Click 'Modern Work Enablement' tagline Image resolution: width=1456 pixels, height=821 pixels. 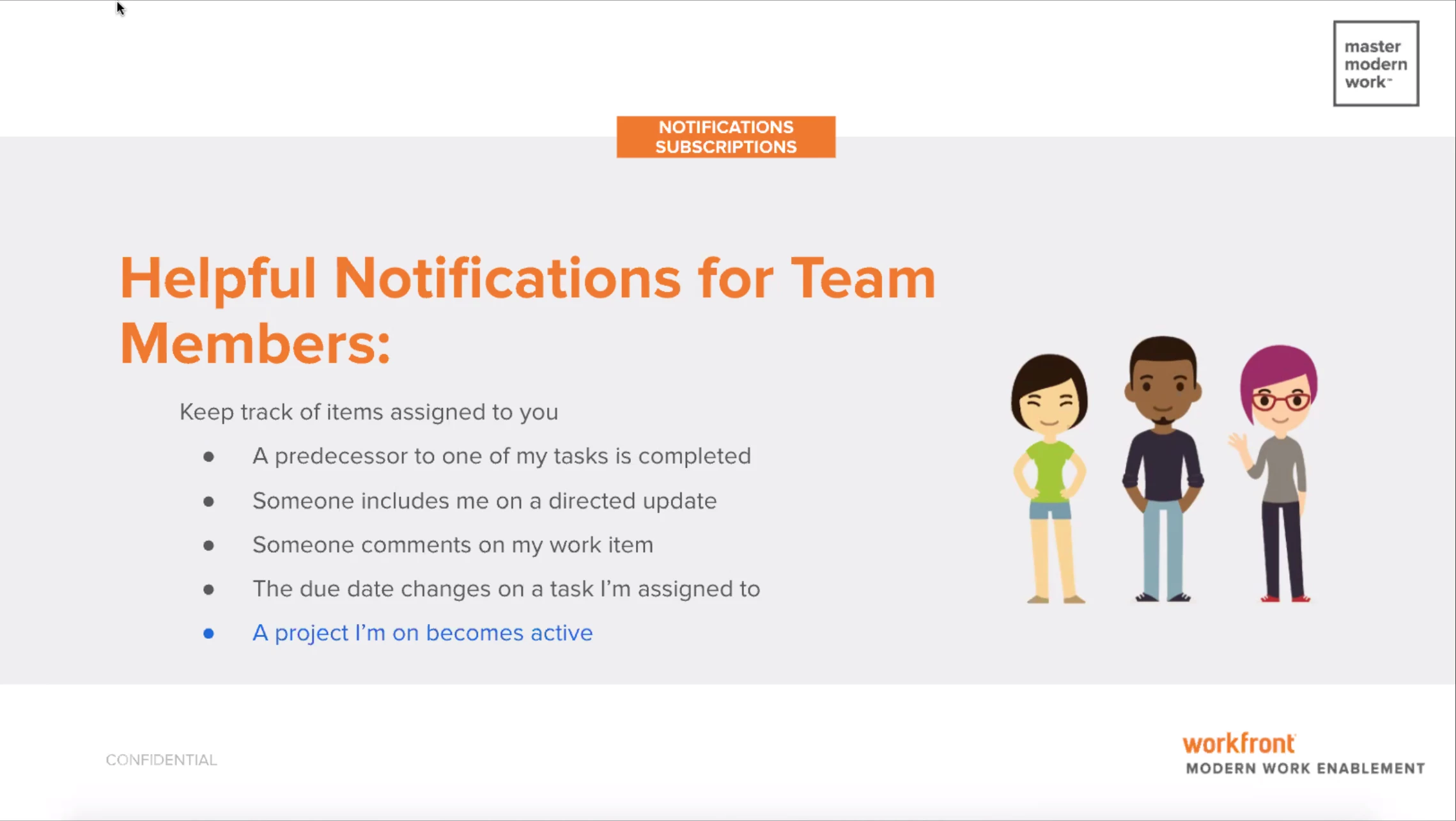pos(1305,769)
